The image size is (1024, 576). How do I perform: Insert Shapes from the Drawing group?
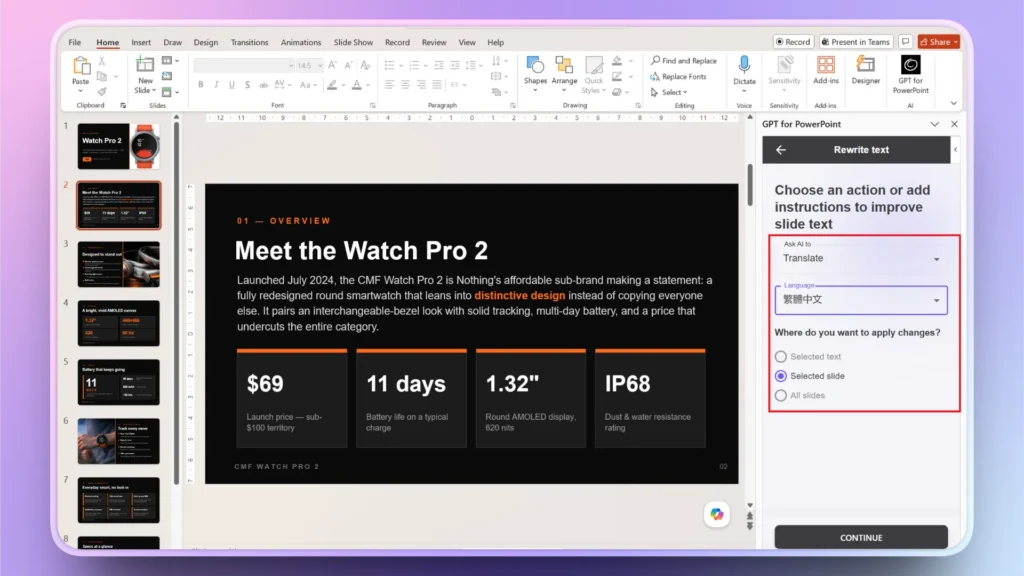(x=535, y=73)
